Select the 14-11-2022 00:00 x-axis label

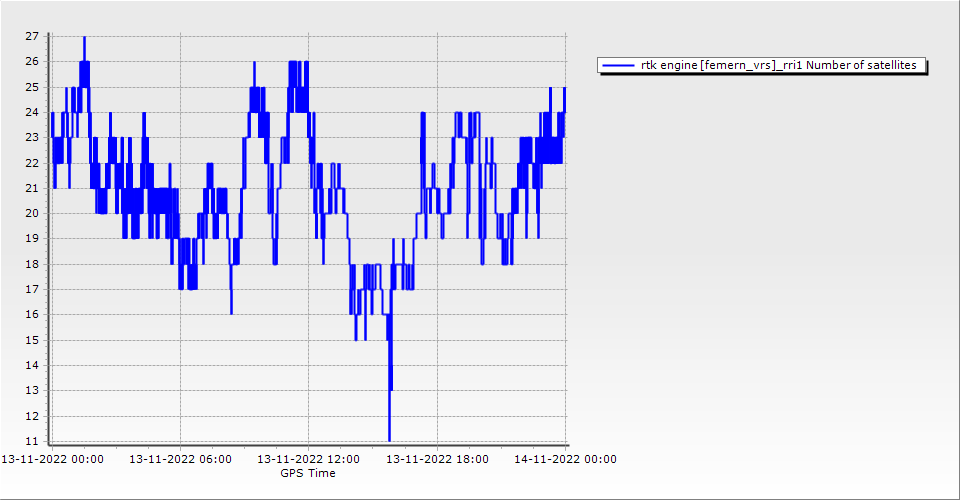pos(565,459)
